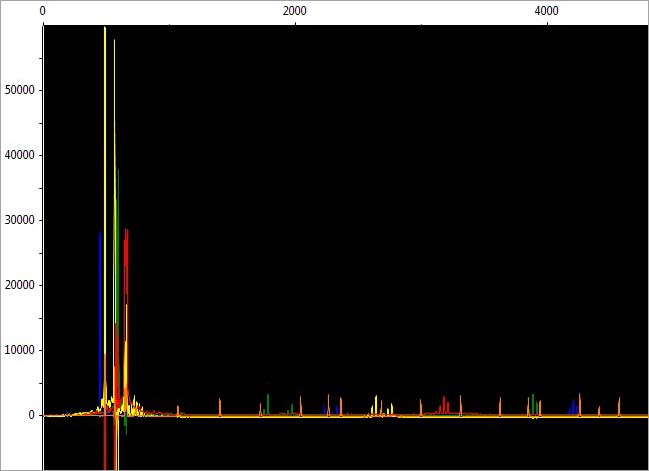Click the 4000 label on the top axis
The height and width of the screenshot is (471, 649).
(546, 10)
